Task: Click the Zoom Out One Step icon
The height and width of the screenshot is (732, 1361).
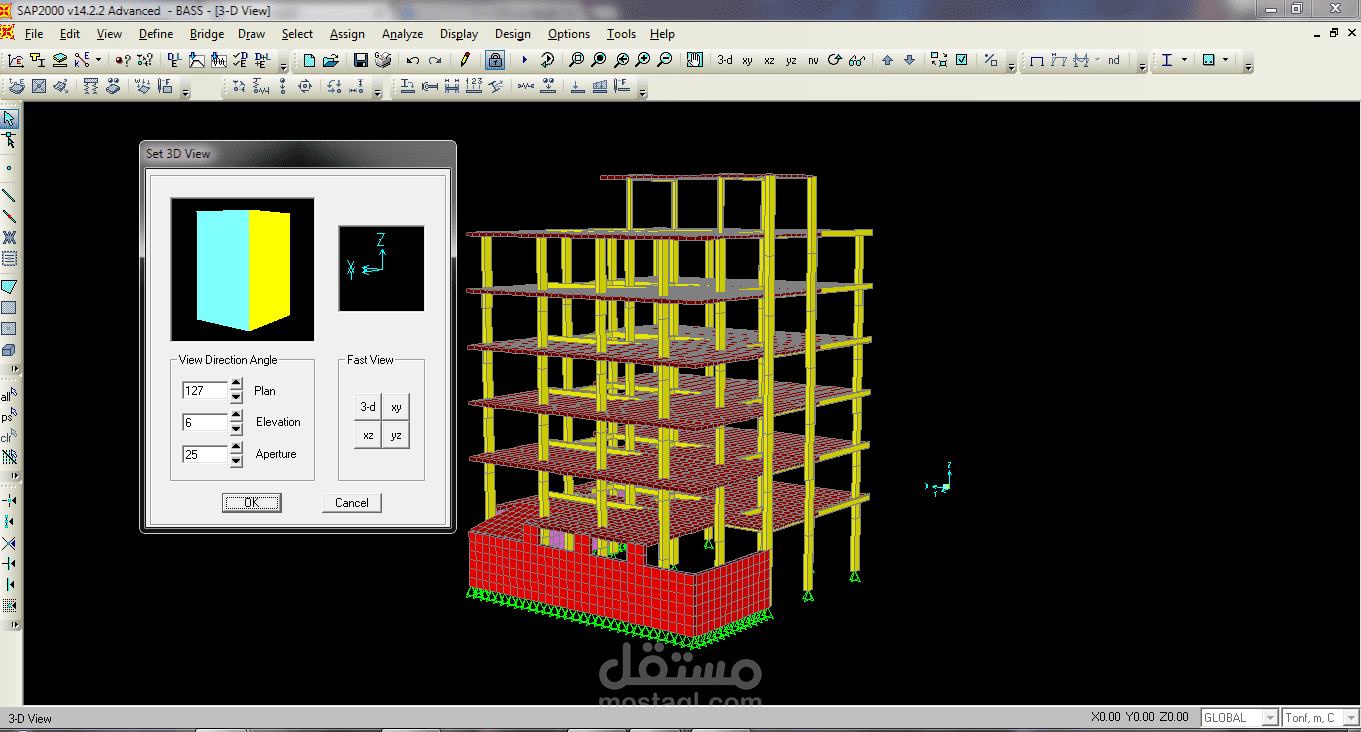Action: (x=665, y=60)
